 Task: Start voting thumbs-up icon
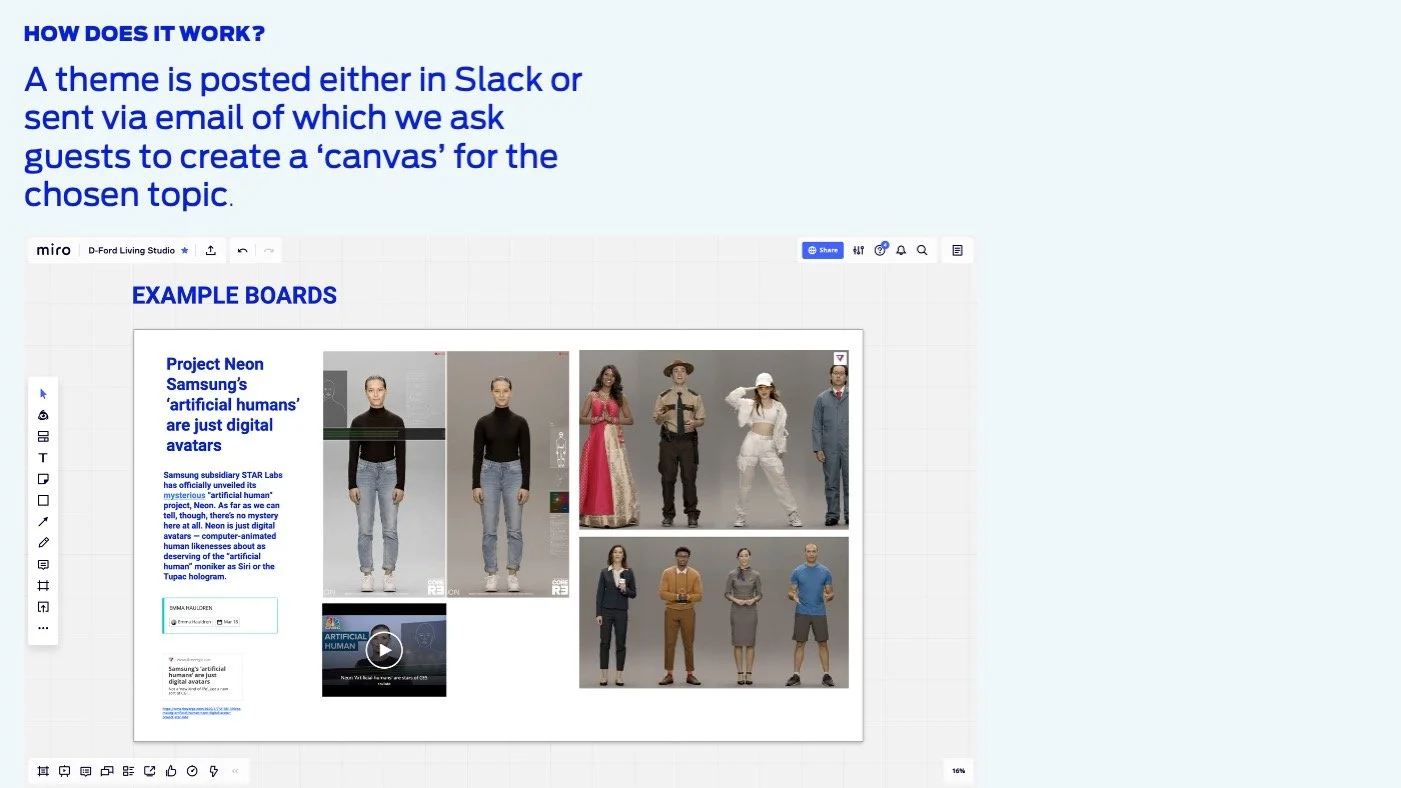171,771
